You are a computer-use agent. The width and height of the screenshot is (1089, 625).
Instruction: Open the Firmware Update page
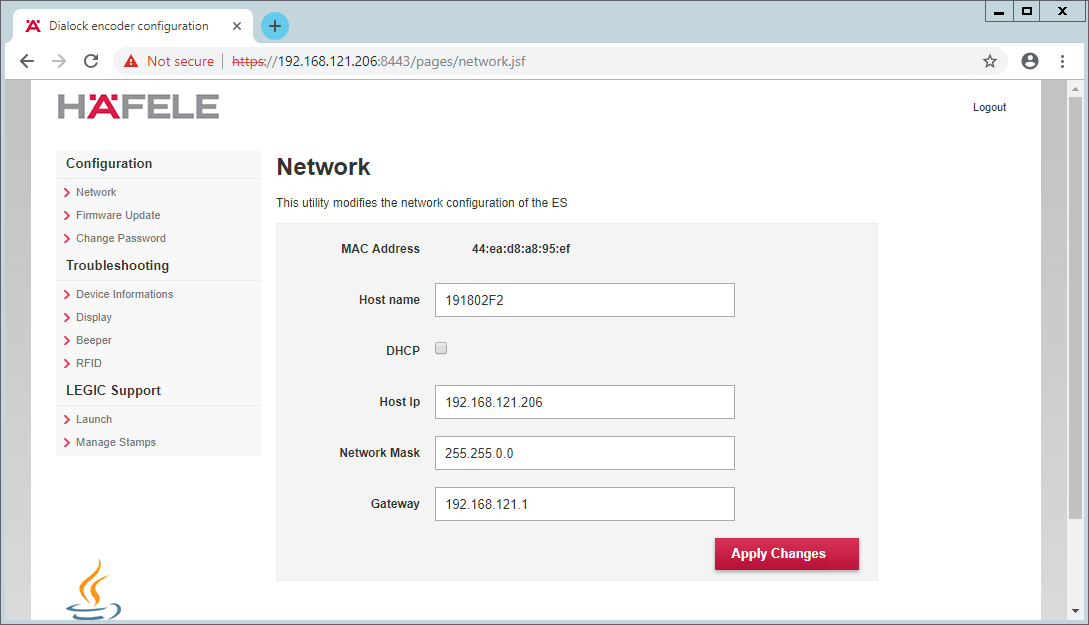[118, 215]
